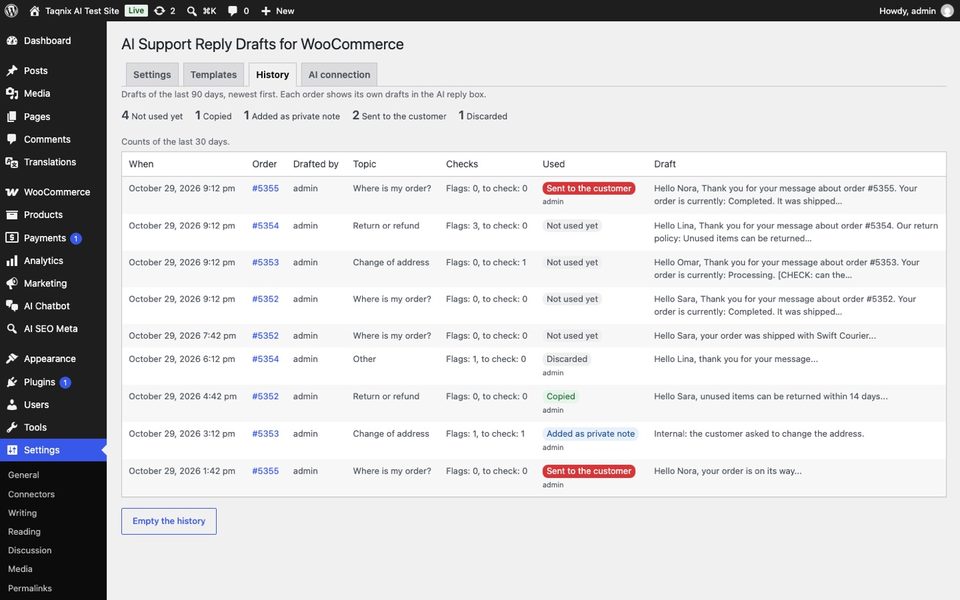Click the Tools wrench icon
The height and width of the screenshot is (600, 960).
[12, 427]
